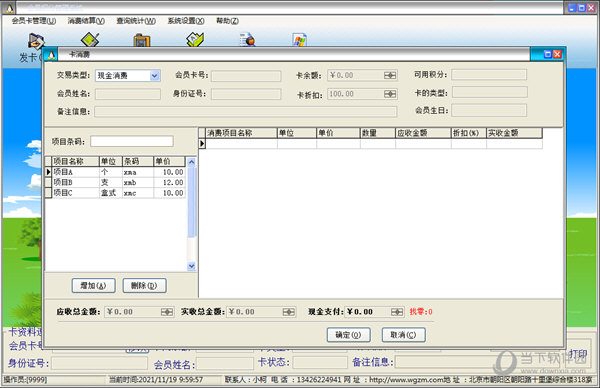Click the green folder with document toolbar icon
This screenshot has width=600, height=388.
pyautogui.click(x=195, y=39)
